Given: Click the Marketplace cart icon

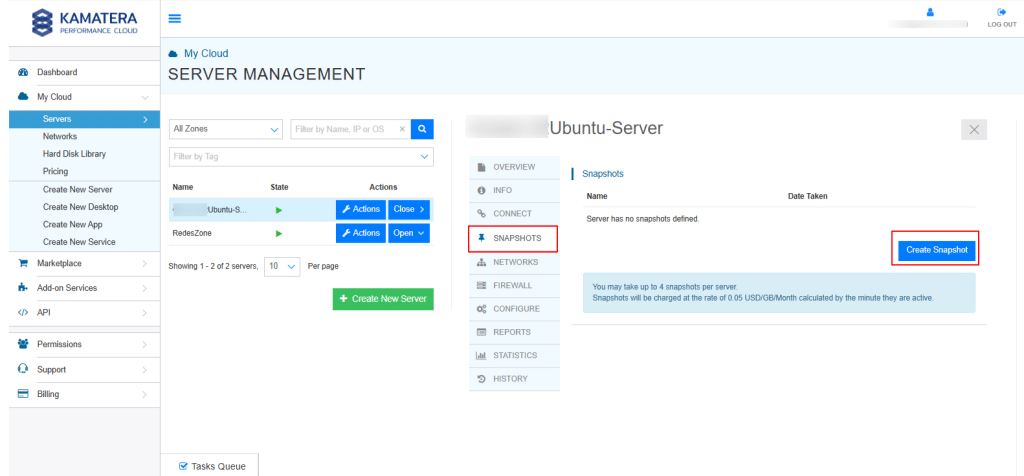Looking at the screenshot, I should click(x=23, y=263).
